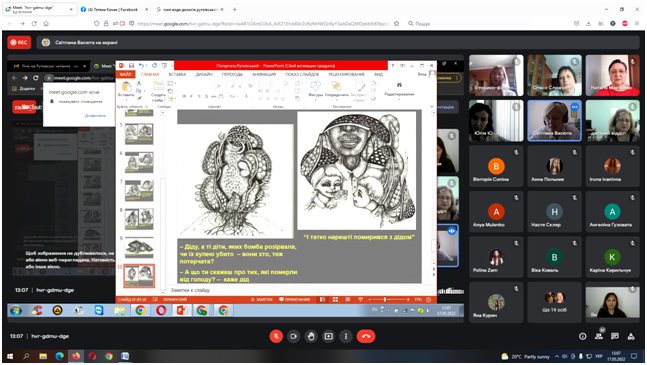Click the Present now screen icon
Image resolution: width=647 pixels, height=365 pixels.
[328, 336]
